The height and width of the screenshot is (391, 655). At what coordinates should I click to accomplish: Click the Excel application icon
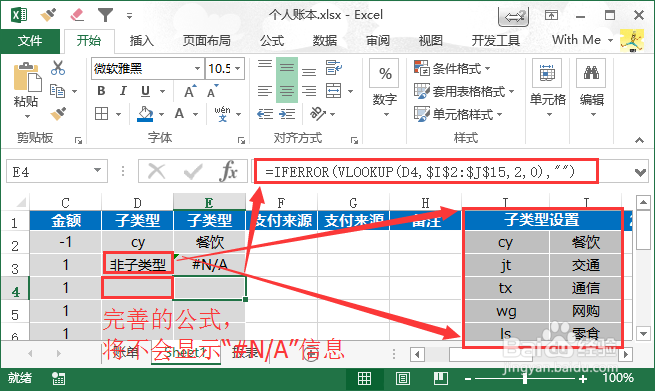tap(19, 15)
